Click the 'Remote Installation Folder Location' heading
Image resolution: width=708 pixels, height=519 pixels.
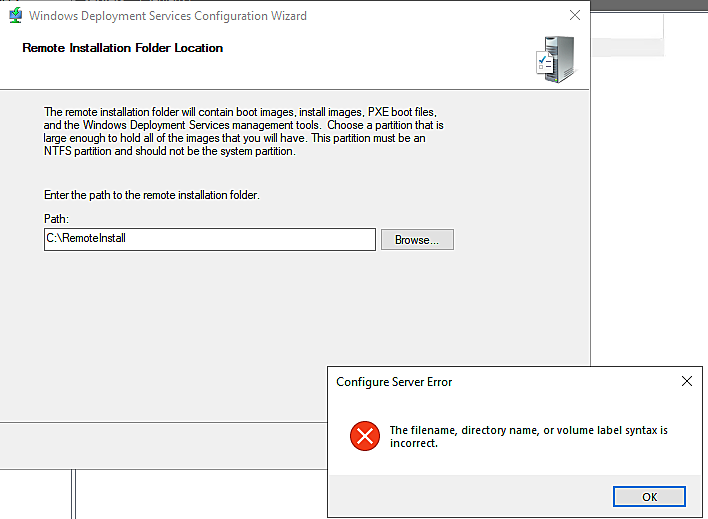[x=123, y=48]
